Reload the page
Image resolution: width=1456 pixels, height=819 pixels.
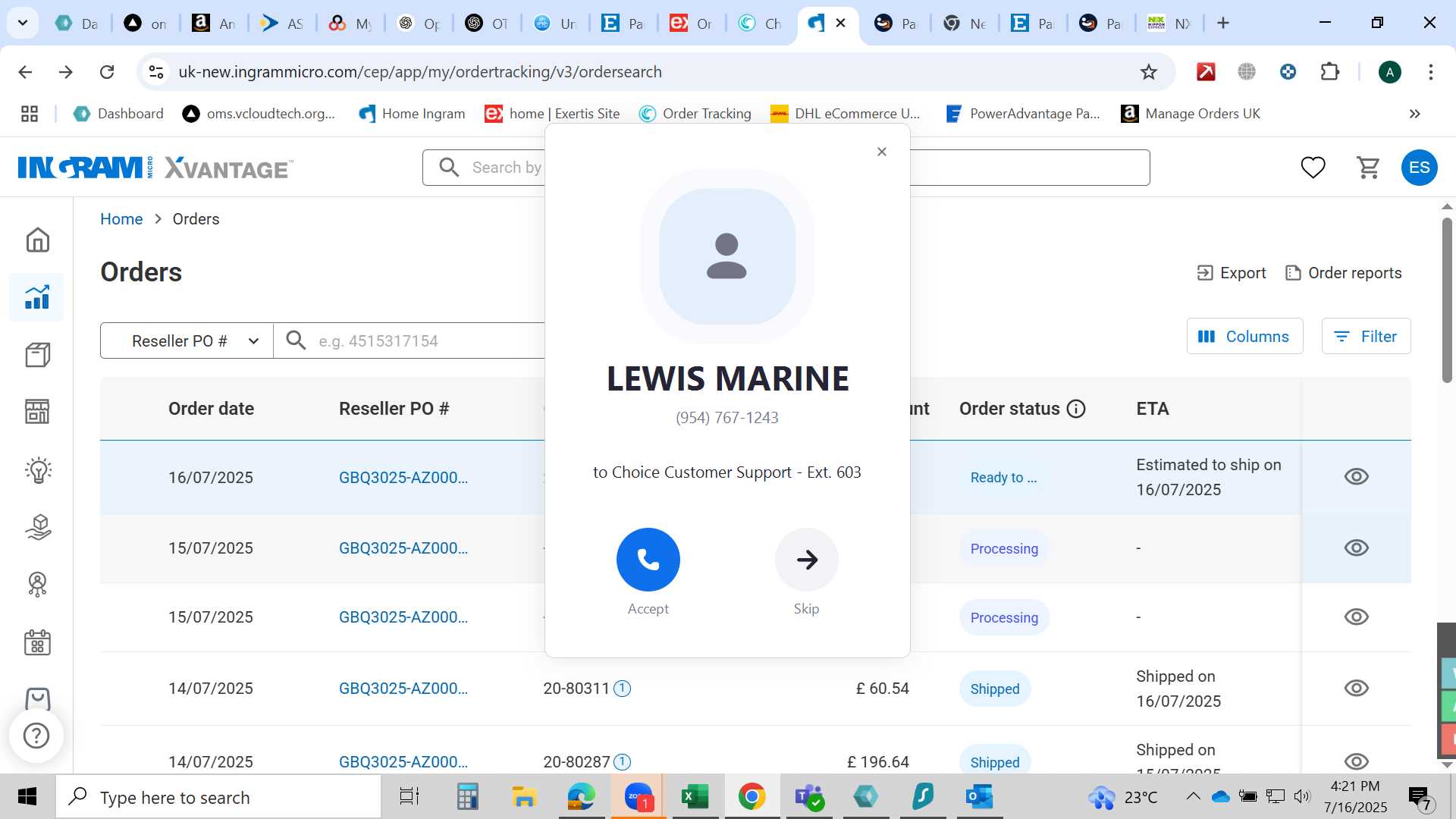107,72
